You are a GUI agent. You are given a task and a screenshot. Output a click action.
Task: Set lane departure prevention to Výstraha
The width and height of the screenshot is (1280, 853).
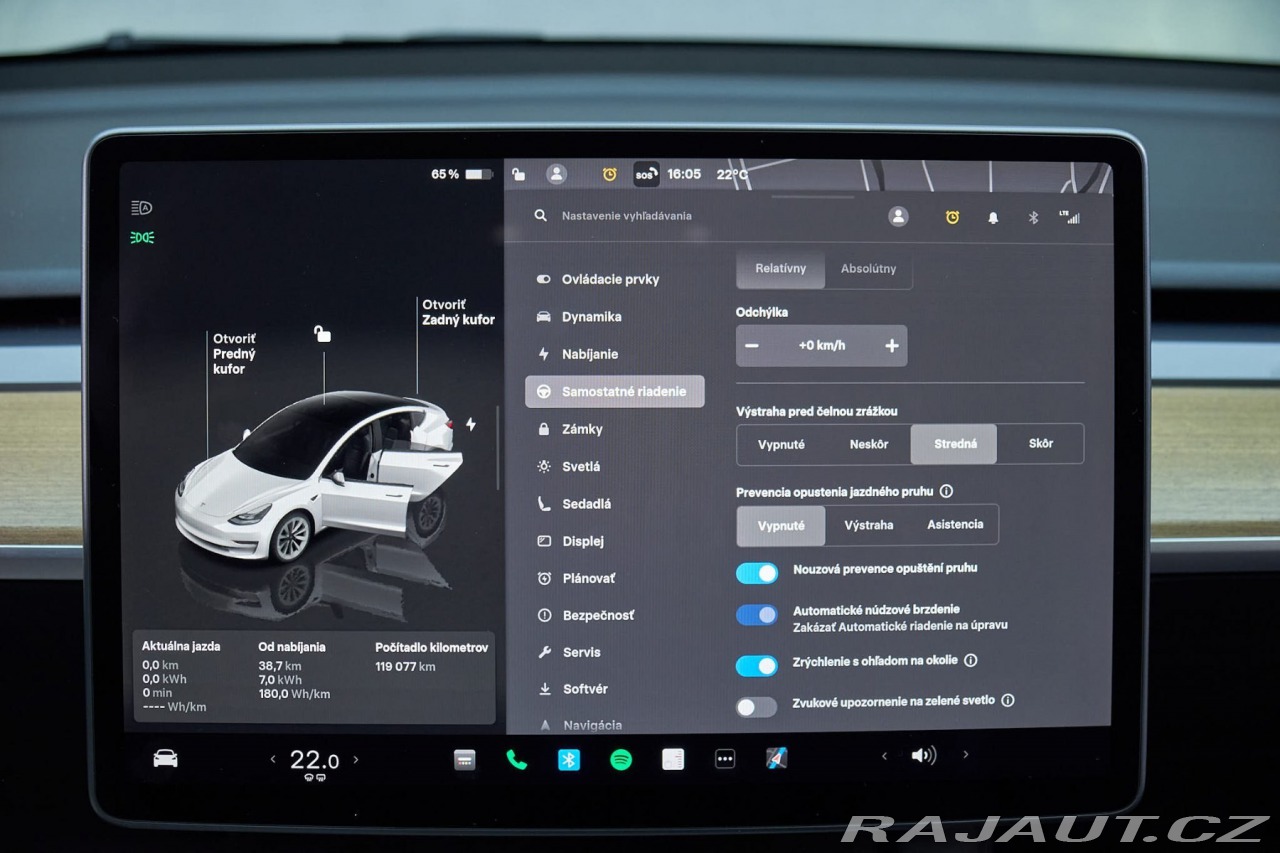click(x=868, y=525)
